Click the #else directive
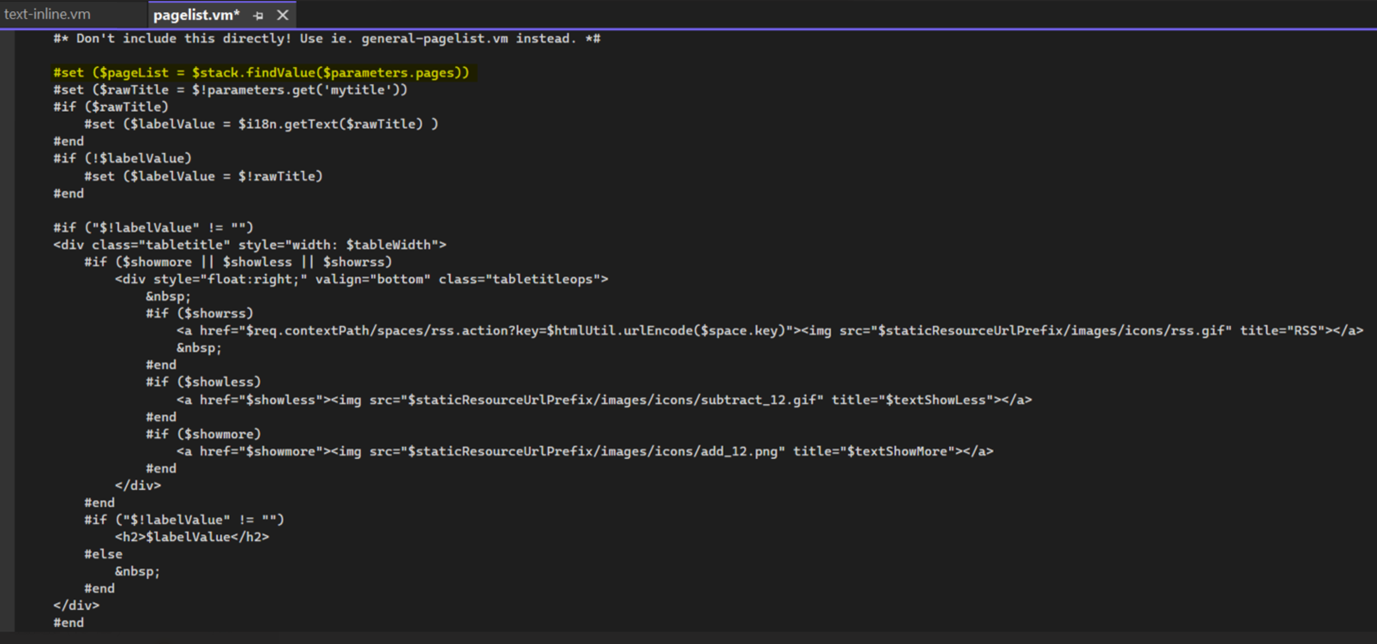This screenshot has height=644, width=1377. [x=104, y=554]
